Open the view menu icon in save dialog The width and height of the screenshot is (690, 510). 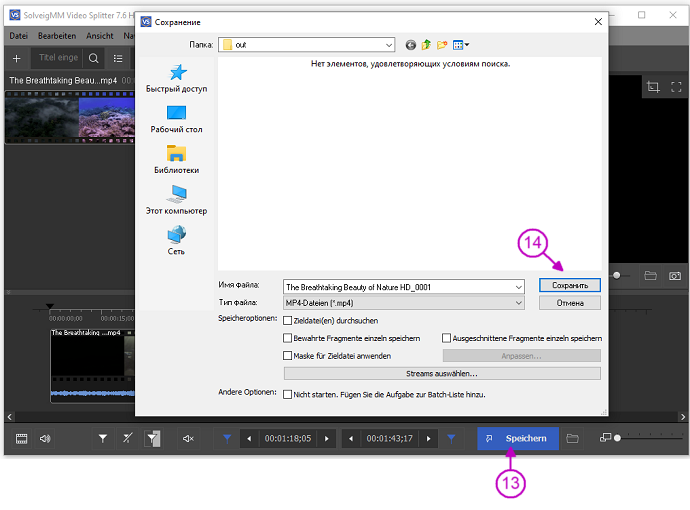(x=461, y=45)
